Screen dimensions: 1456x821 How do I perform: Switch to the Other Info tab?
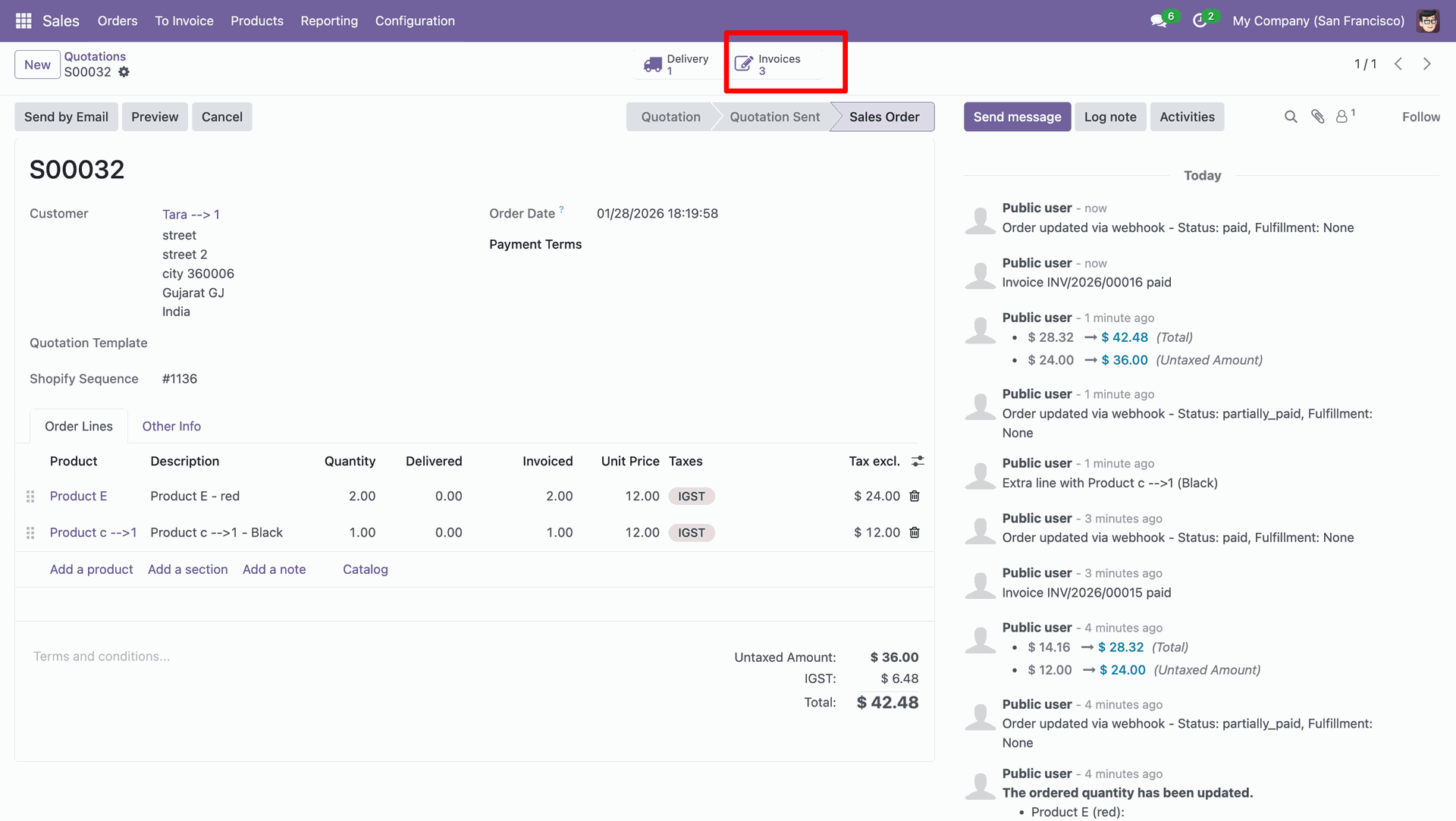point(171,426)
